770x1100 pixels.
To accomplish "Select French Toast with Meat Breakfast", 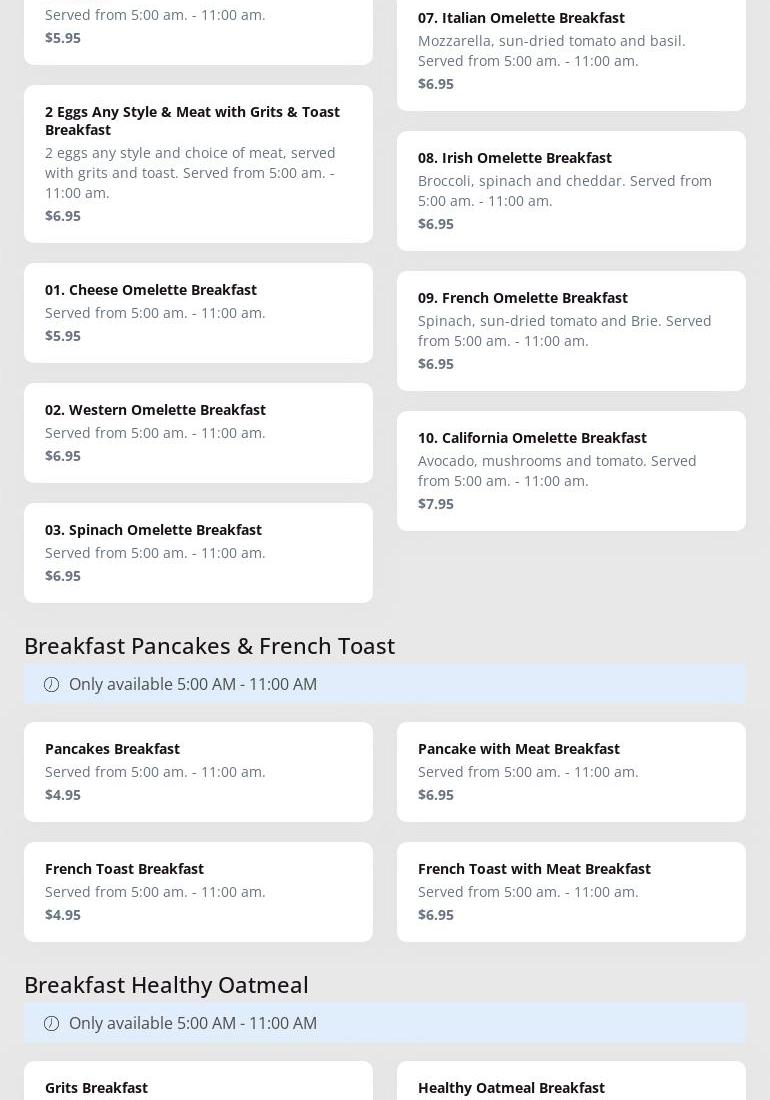I will click(x=571, y=891).
